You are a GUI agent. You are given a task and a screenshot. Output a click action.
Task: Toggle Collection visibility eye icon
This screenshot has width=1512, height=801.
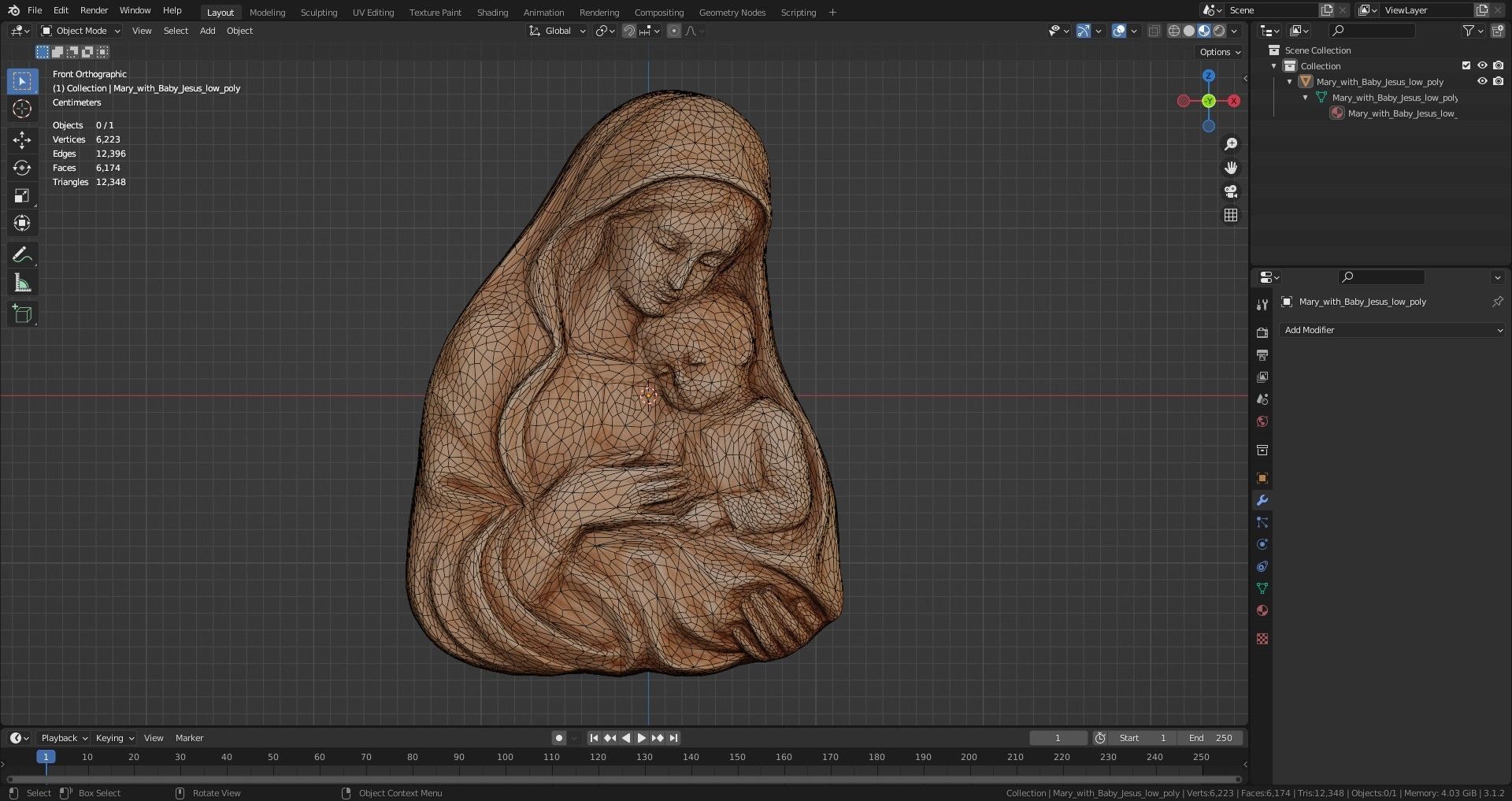[x=1482, y=66]
